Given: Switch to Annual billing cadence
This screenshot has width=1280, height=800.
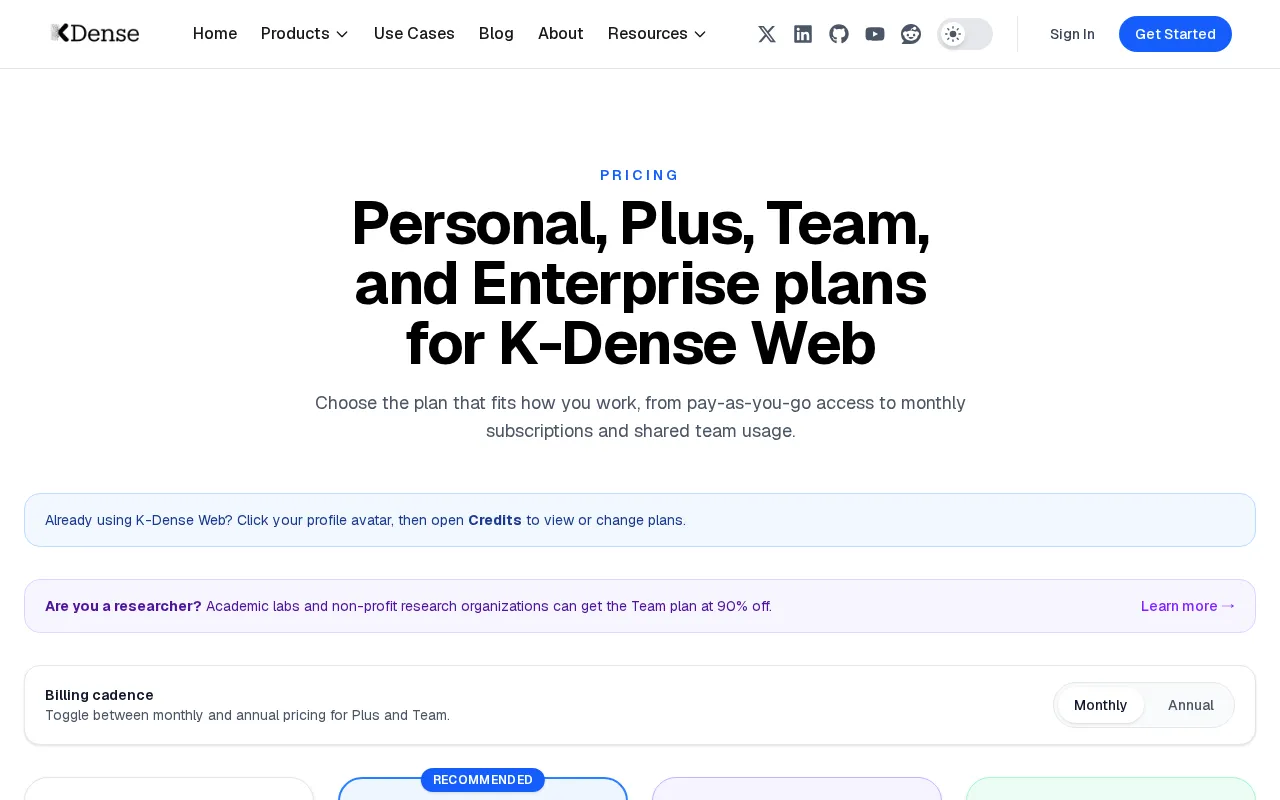Looking at the screenshot, I should pos(1190,705).
